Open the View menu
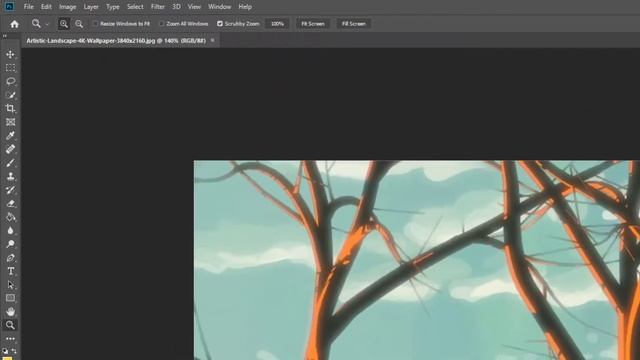This screenshot has width=640, height=360. pyautogui.click(x=194, y=7)
